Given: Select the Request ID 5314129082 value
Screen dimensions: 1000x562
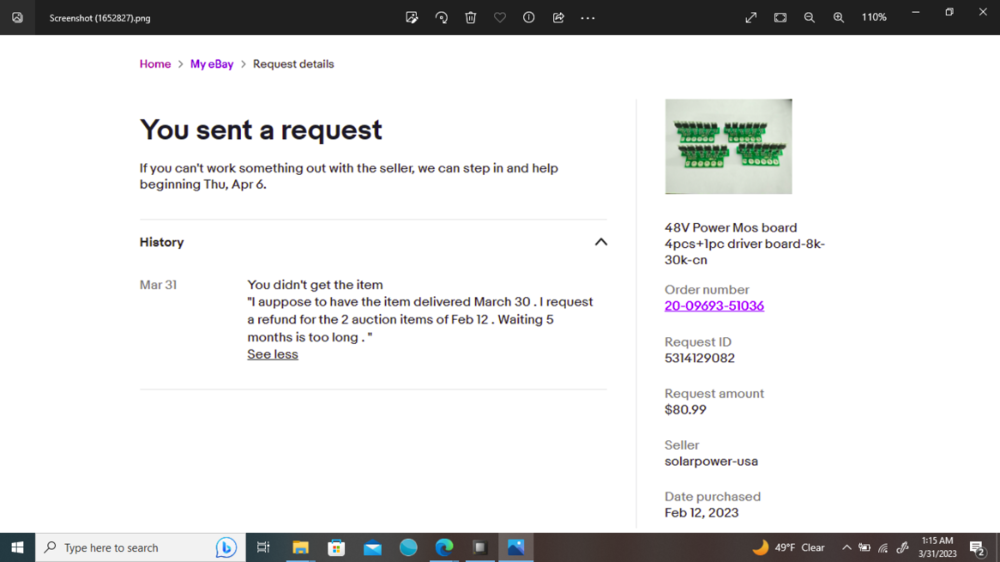Looking at the screenshot, I should 700,358.
